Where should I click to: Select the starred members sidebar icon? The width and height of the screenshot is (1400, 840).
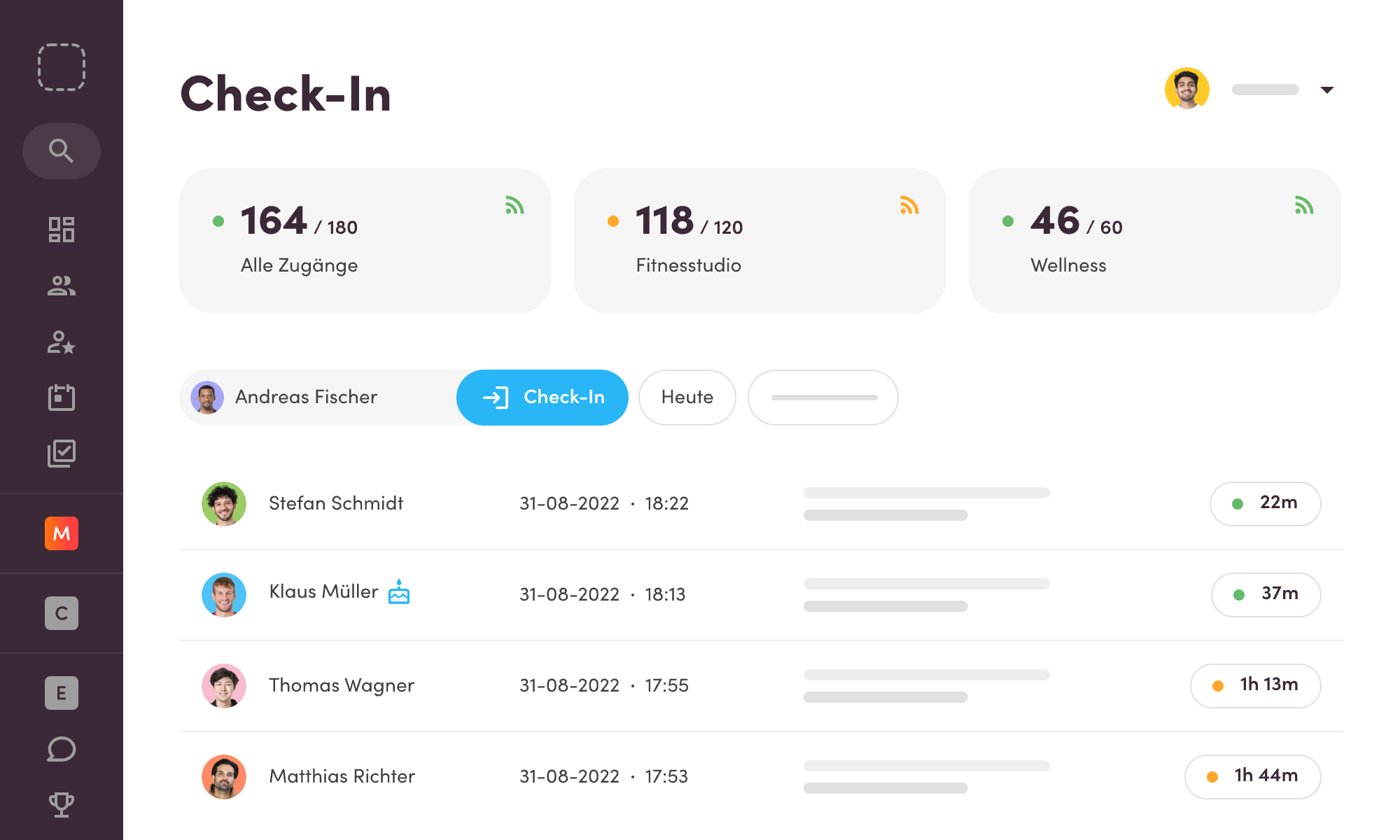point(62,342)
